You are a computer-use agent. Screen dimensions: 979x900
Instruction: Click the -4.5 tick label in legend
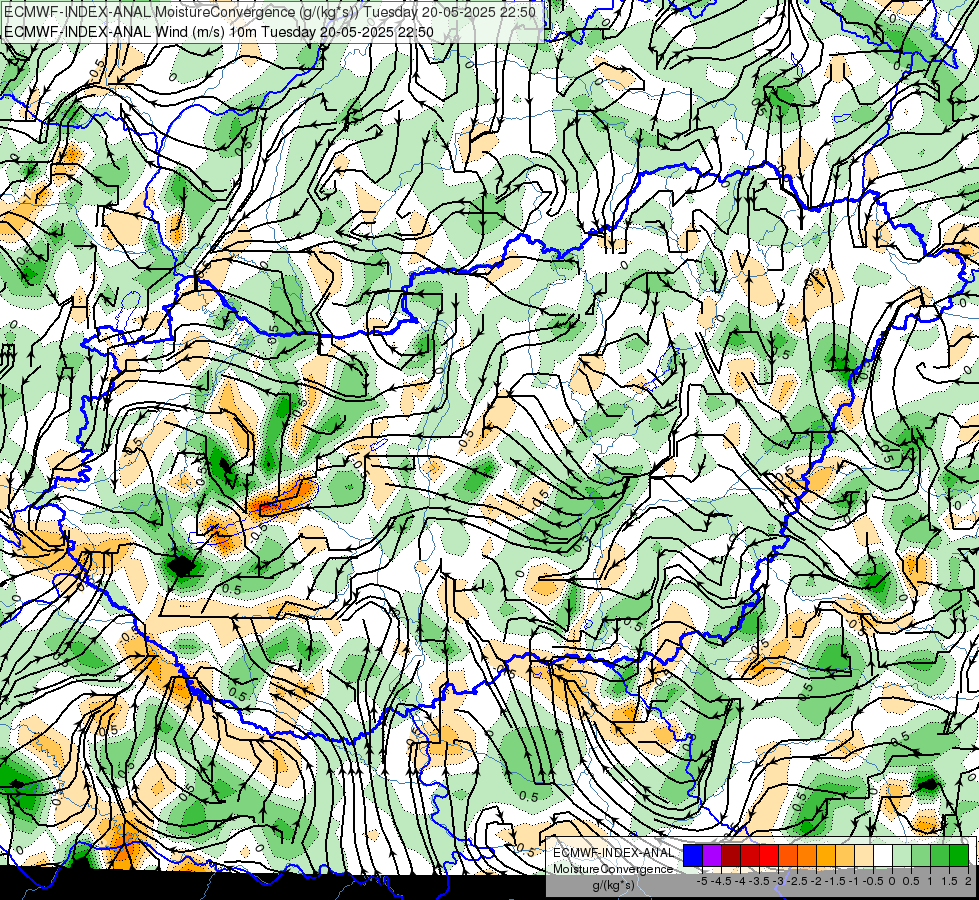(x=721, y=881)
